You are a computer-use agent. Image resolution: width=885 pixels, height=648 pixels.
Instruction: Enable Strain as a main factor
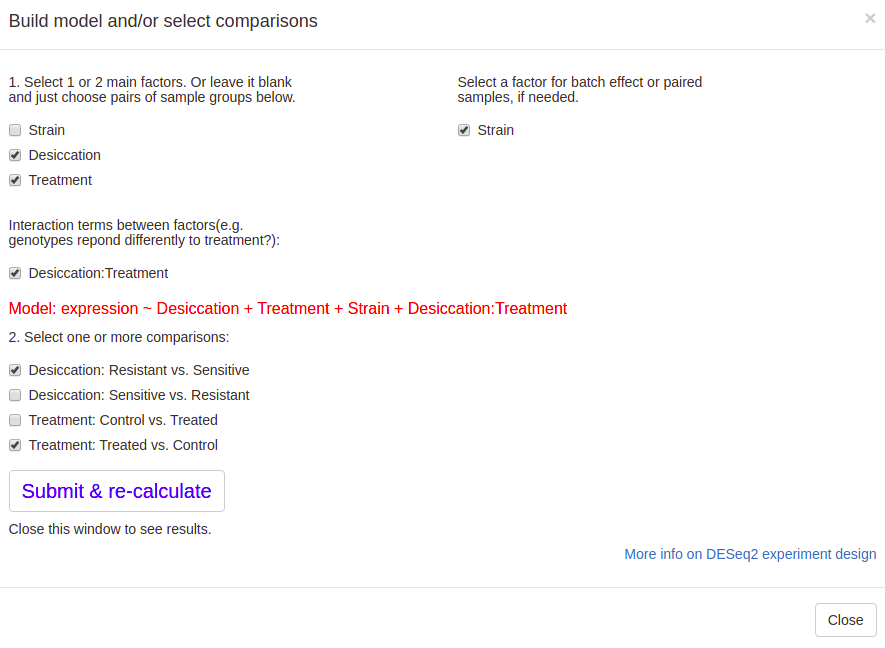(15, 130)
